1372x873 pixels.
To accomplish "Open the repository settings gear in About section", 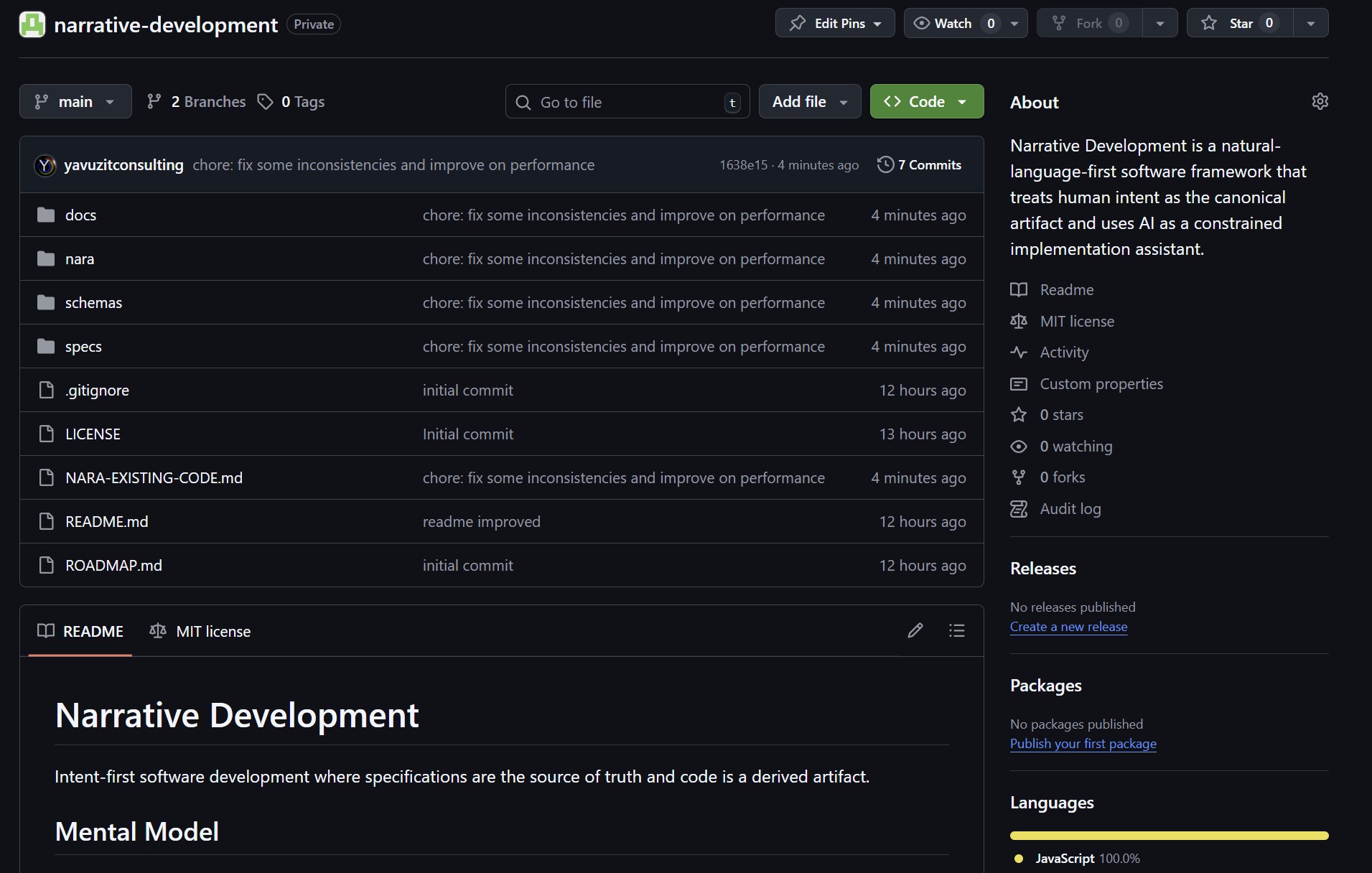I will [1320, 101].
